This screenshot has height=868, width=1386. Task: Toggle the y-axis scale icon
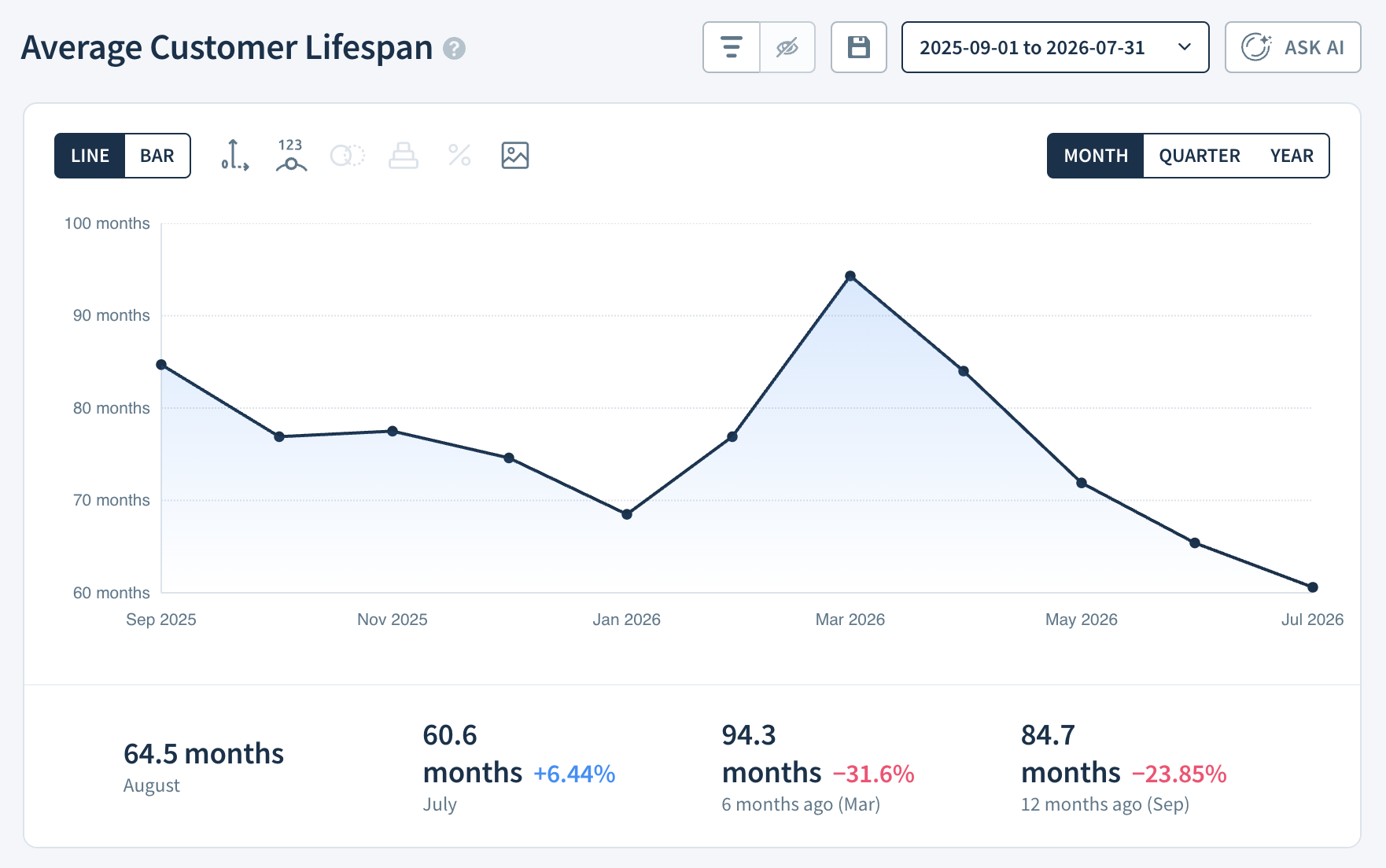[234, 156]
